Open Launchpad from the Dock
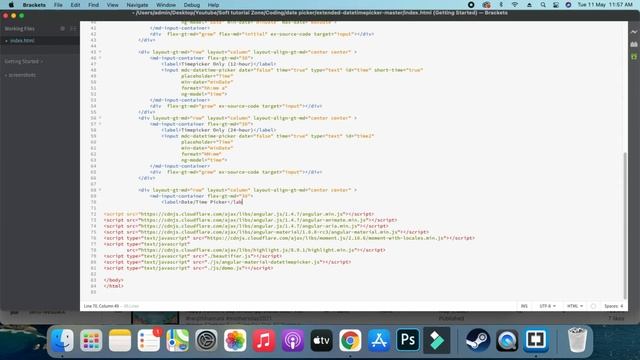Screen dimensions: 640x360 pos(91,340)
